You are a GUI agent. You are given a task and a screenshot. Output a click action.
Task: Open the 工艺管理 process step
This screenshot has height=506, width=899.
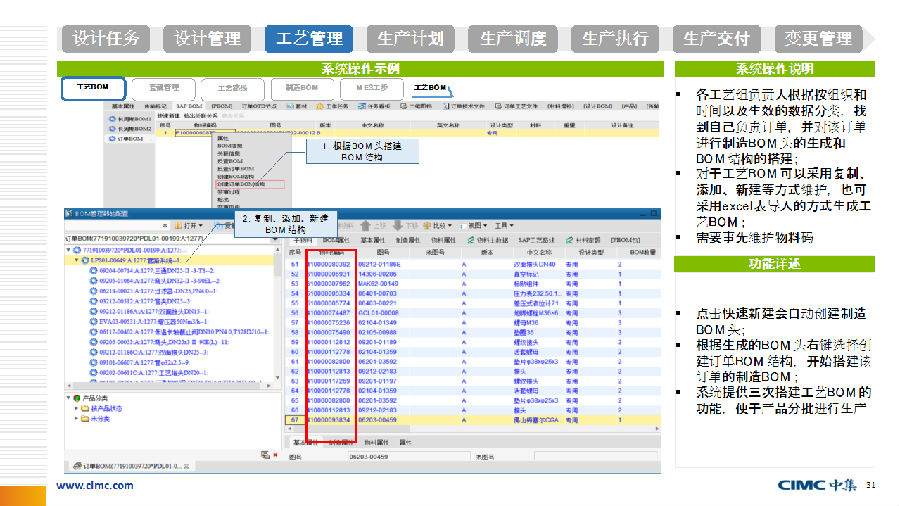tap(309, 39)
